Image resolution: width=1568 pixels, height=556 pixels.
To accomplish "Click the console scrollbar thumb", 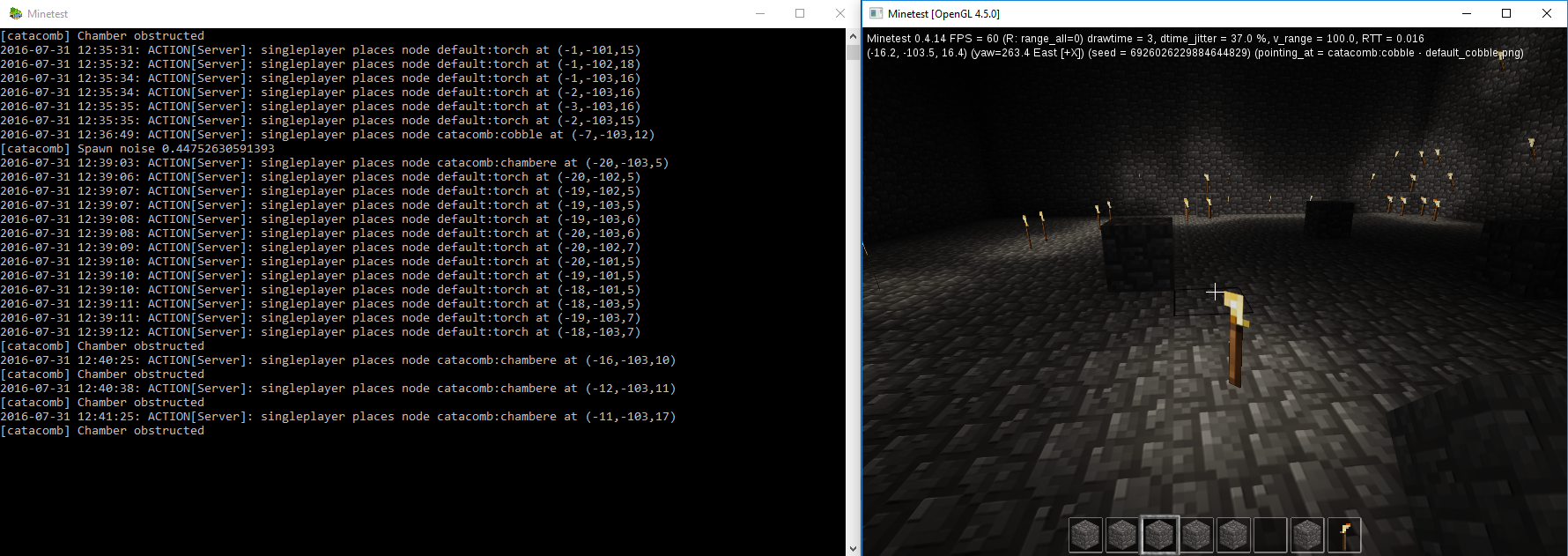I will [853, 52].
